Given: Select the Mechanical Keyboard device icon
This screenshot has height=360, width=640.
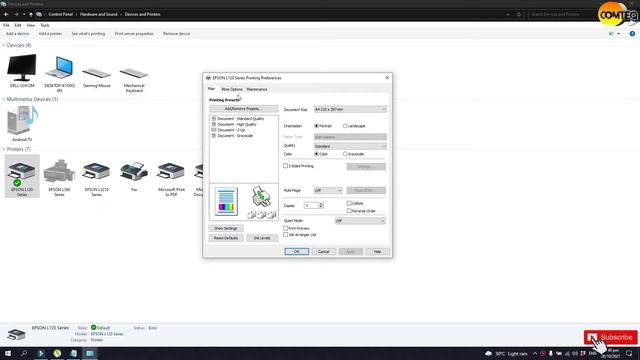Looking at the screenshot, I should click(x=134, y=73).
